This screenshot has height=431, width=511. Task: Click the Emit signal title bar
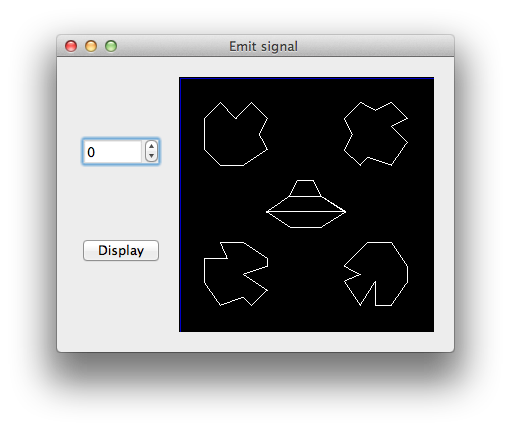coord(263,46)
